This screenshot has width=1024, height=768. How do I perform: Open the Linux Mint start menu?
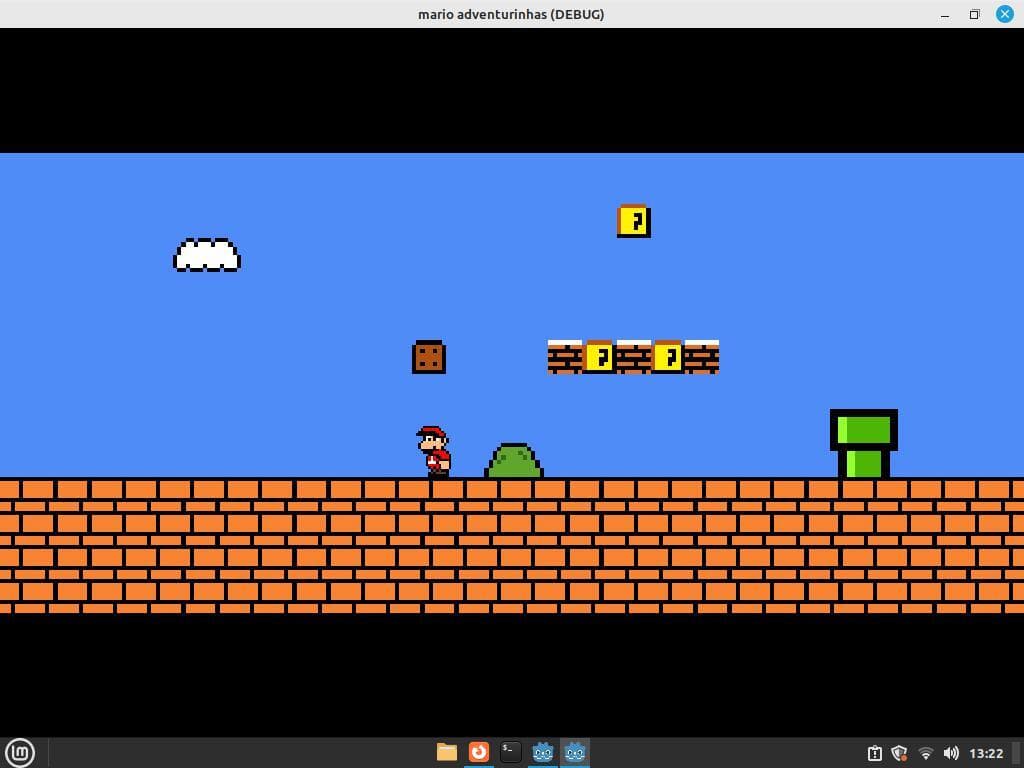tap(20, 752)
